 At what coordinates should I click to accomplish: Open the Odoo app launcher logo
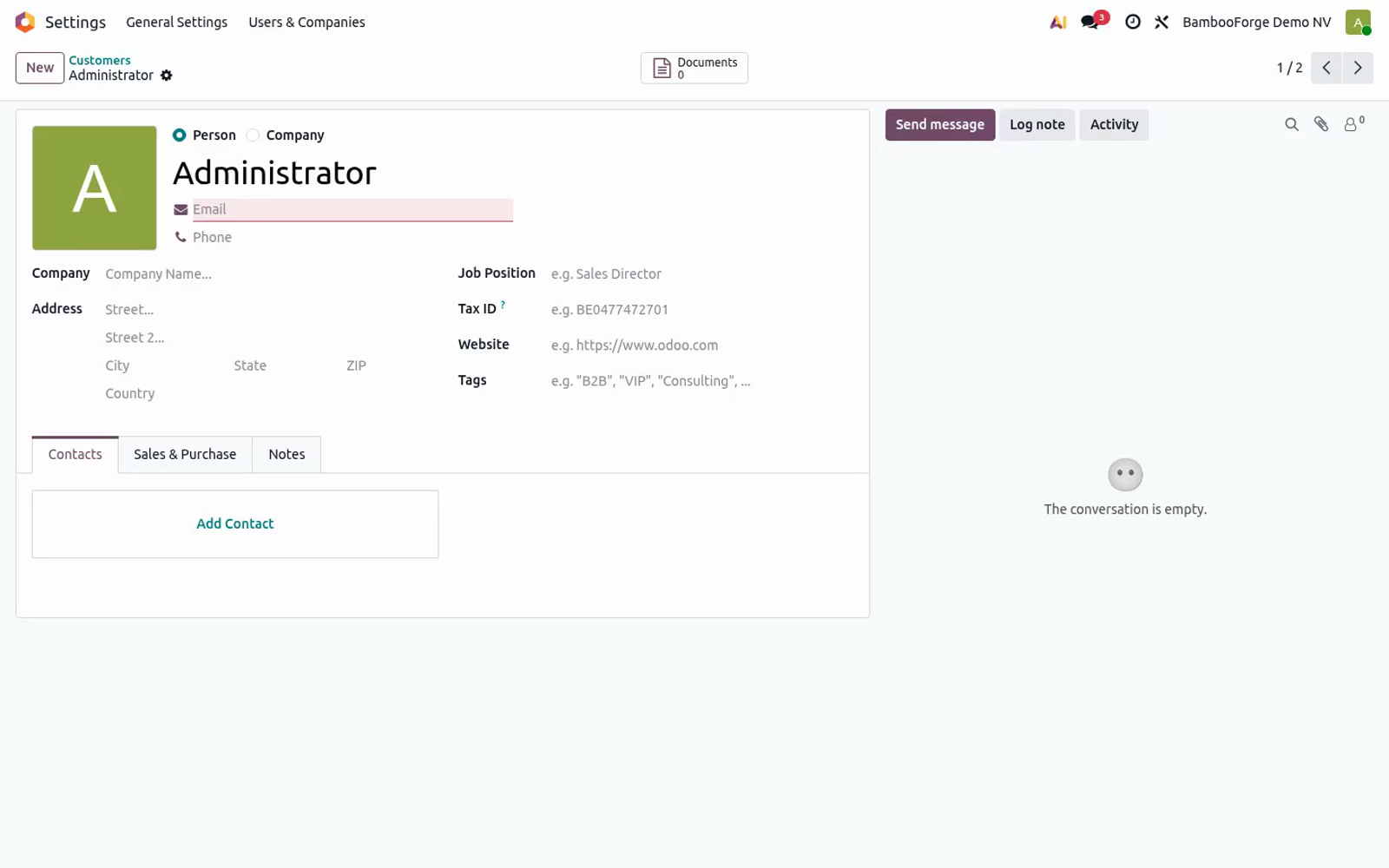point(25,22)
